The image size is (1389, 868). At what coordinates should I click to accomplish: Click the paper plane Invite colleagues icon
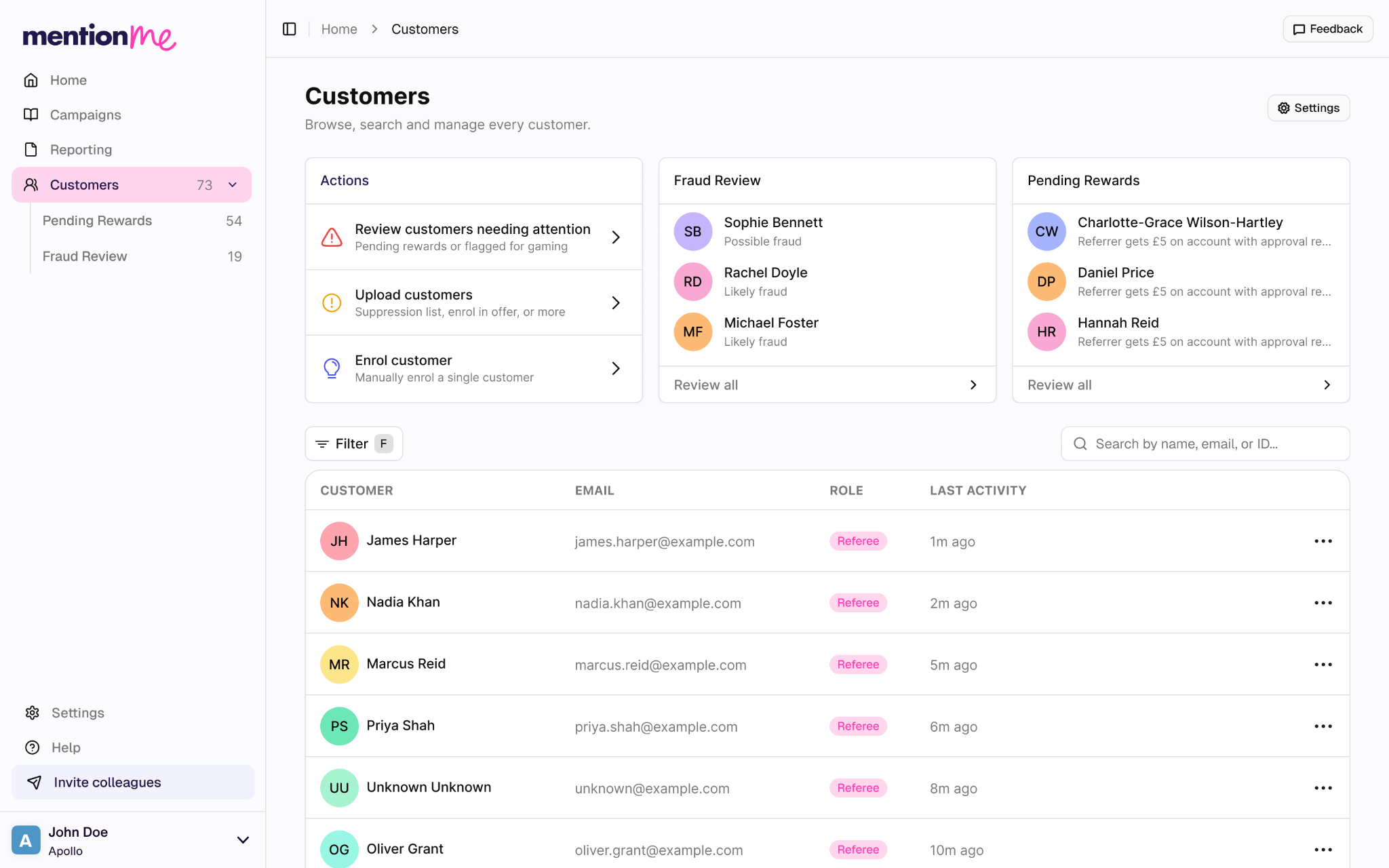[x=35, y=782]
